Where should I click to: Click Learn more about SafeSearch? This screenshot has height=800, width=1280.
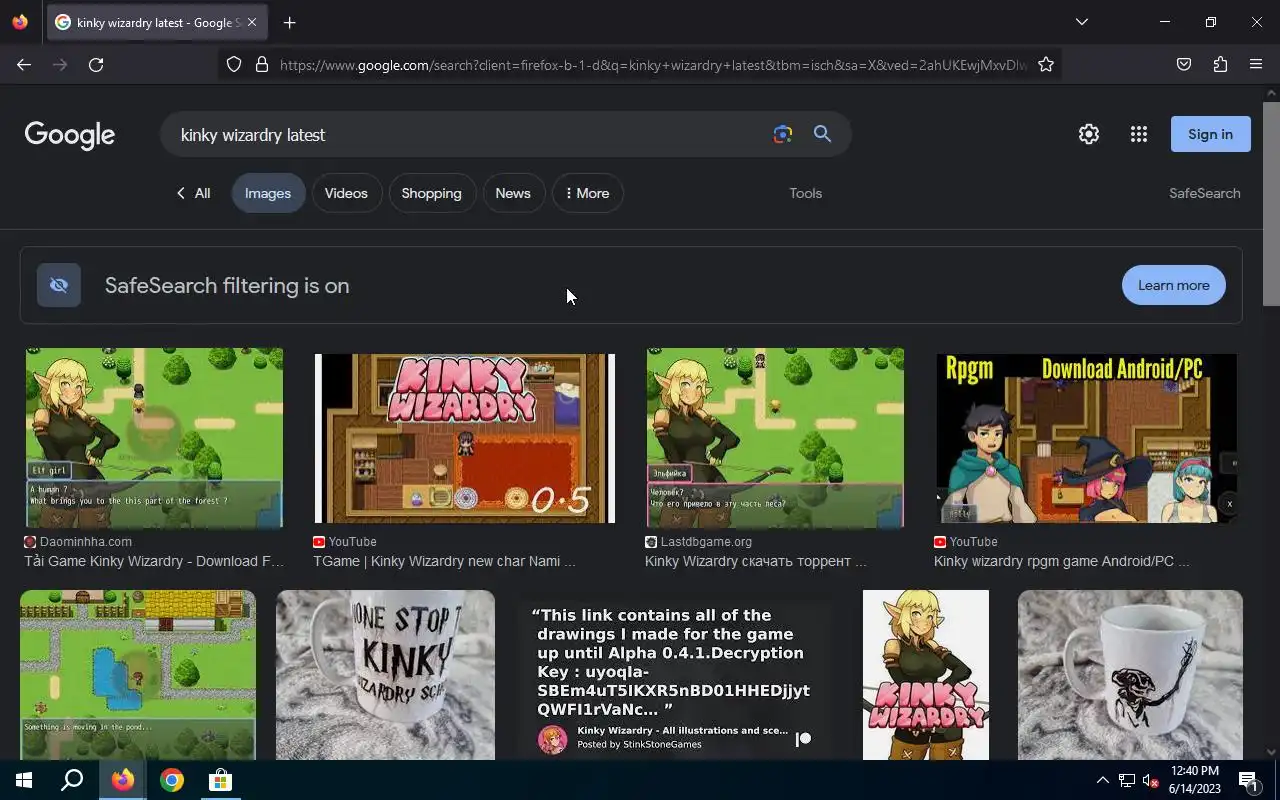point(1173,285)
